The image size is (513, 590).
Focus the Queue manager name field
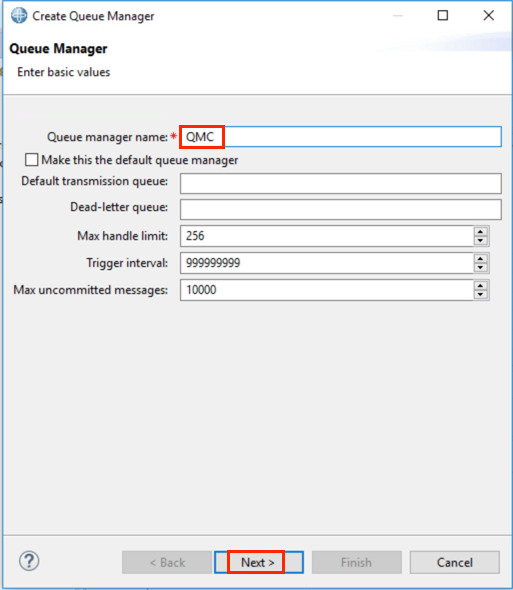(341, 137)
